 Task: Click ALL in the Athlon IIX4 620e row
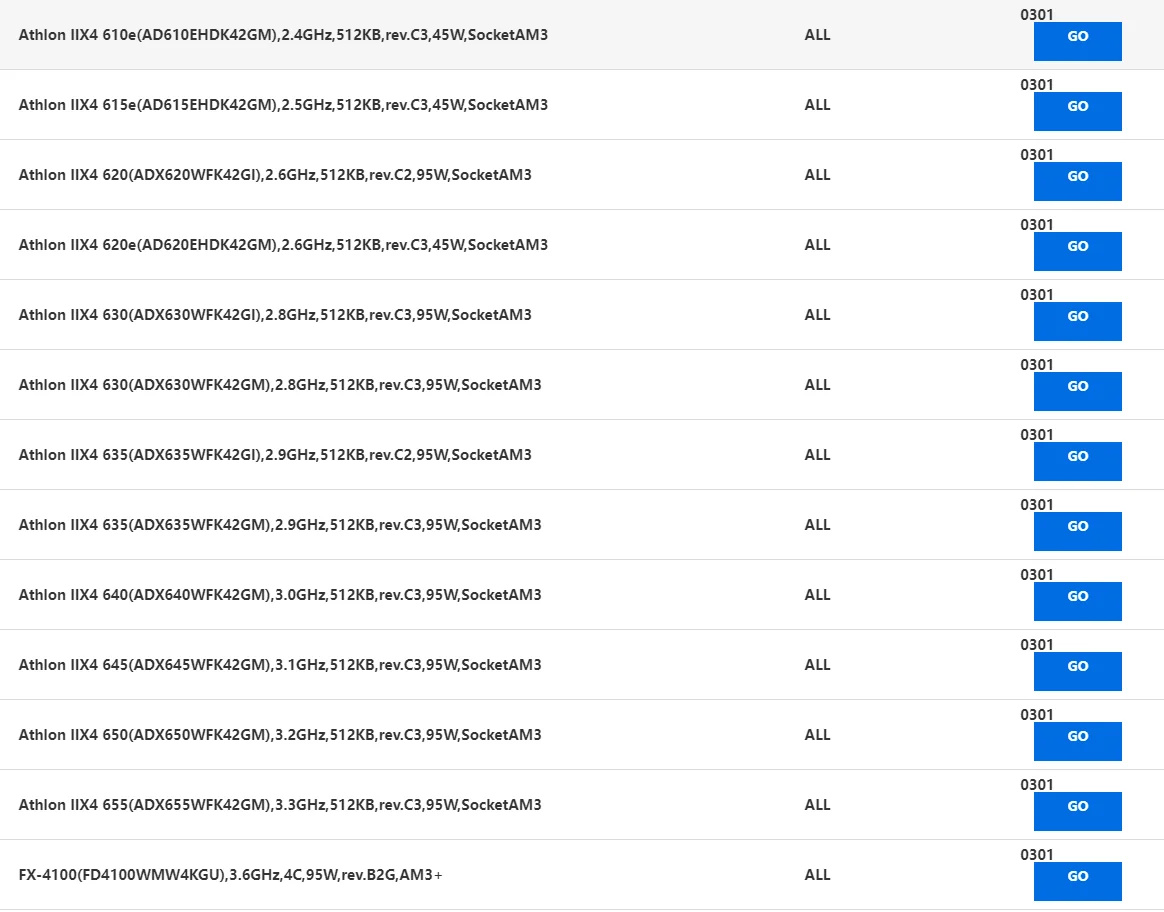pos(817,245)
